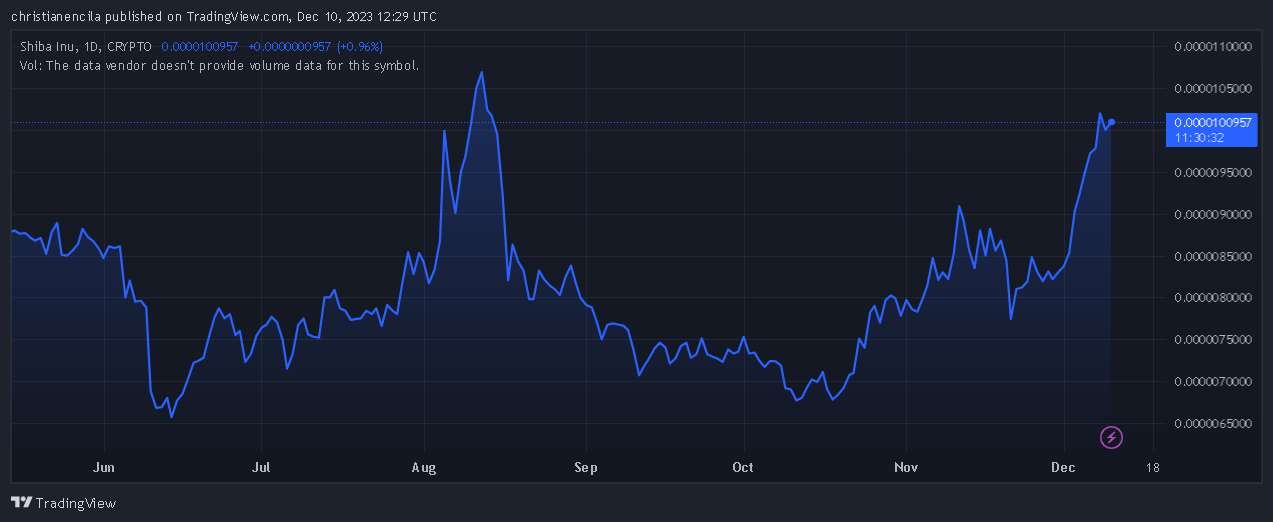The width and height of the screenshot is (1273, 522).
Task: Click the Aug label on the time axis
Action: (425, 467)
